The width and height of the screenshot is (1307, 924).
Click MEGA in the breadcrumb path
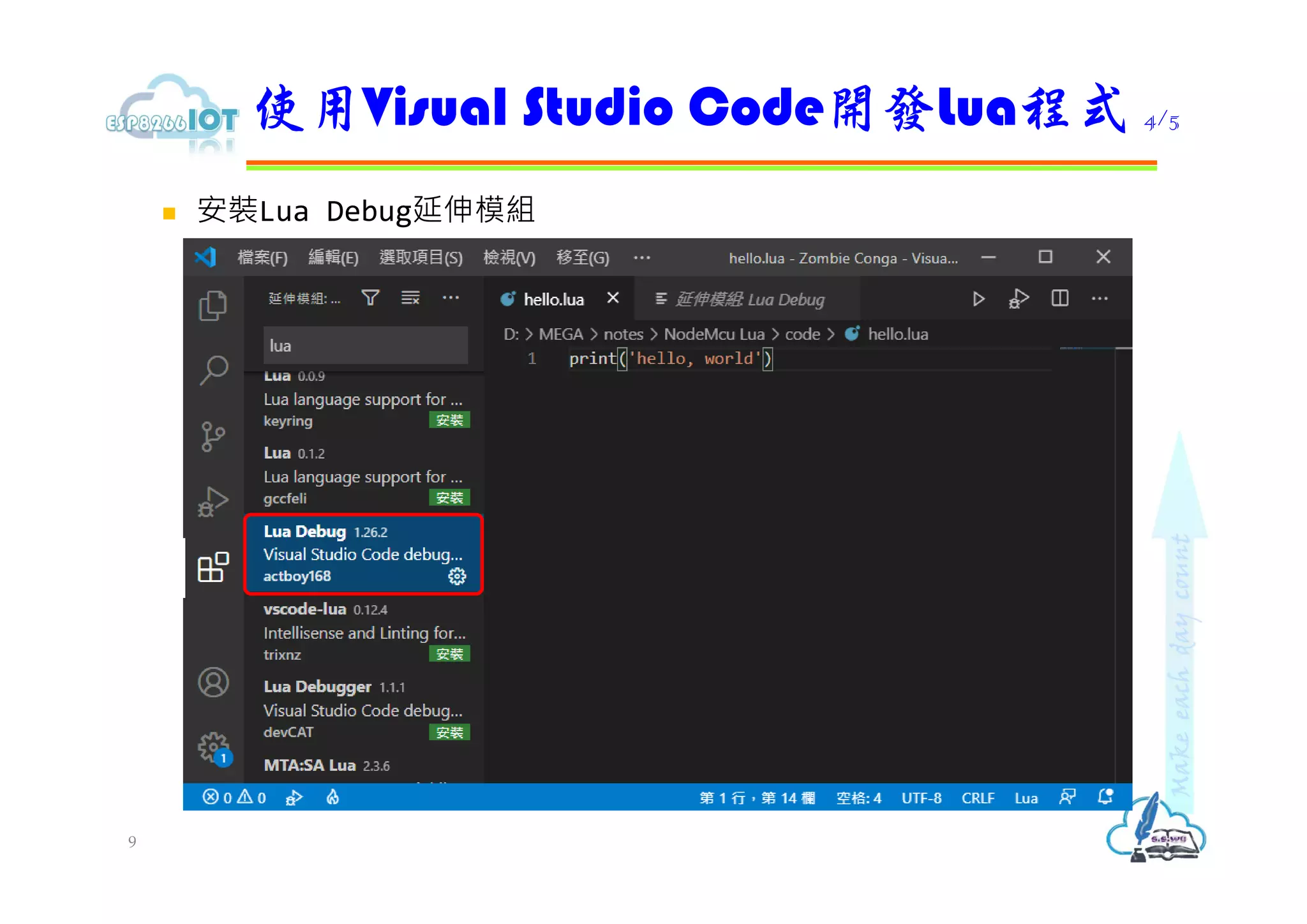pyautogui.click(x=561, y=334)
